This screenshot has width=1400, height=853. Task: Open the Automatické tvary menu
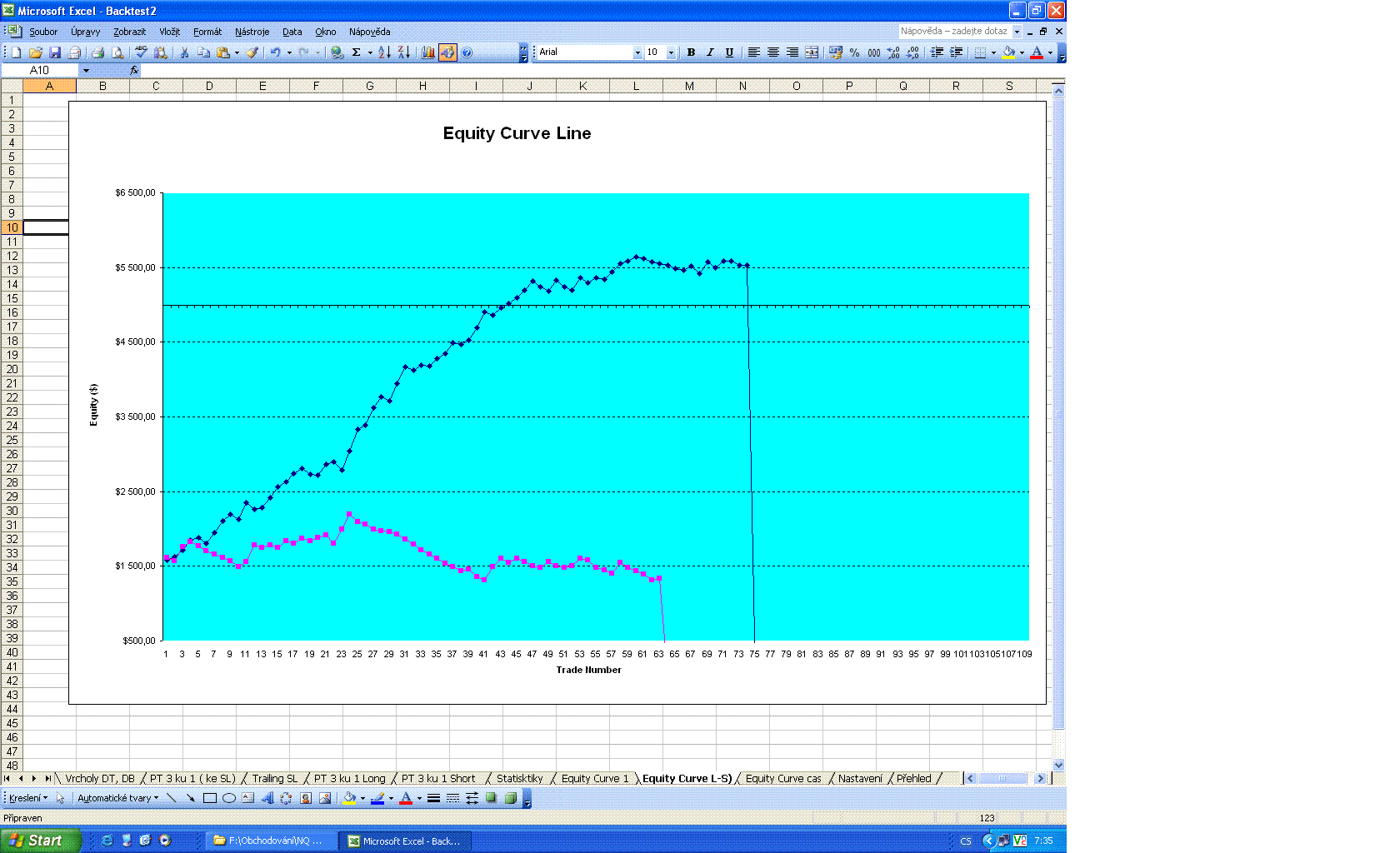pos(117,798)
